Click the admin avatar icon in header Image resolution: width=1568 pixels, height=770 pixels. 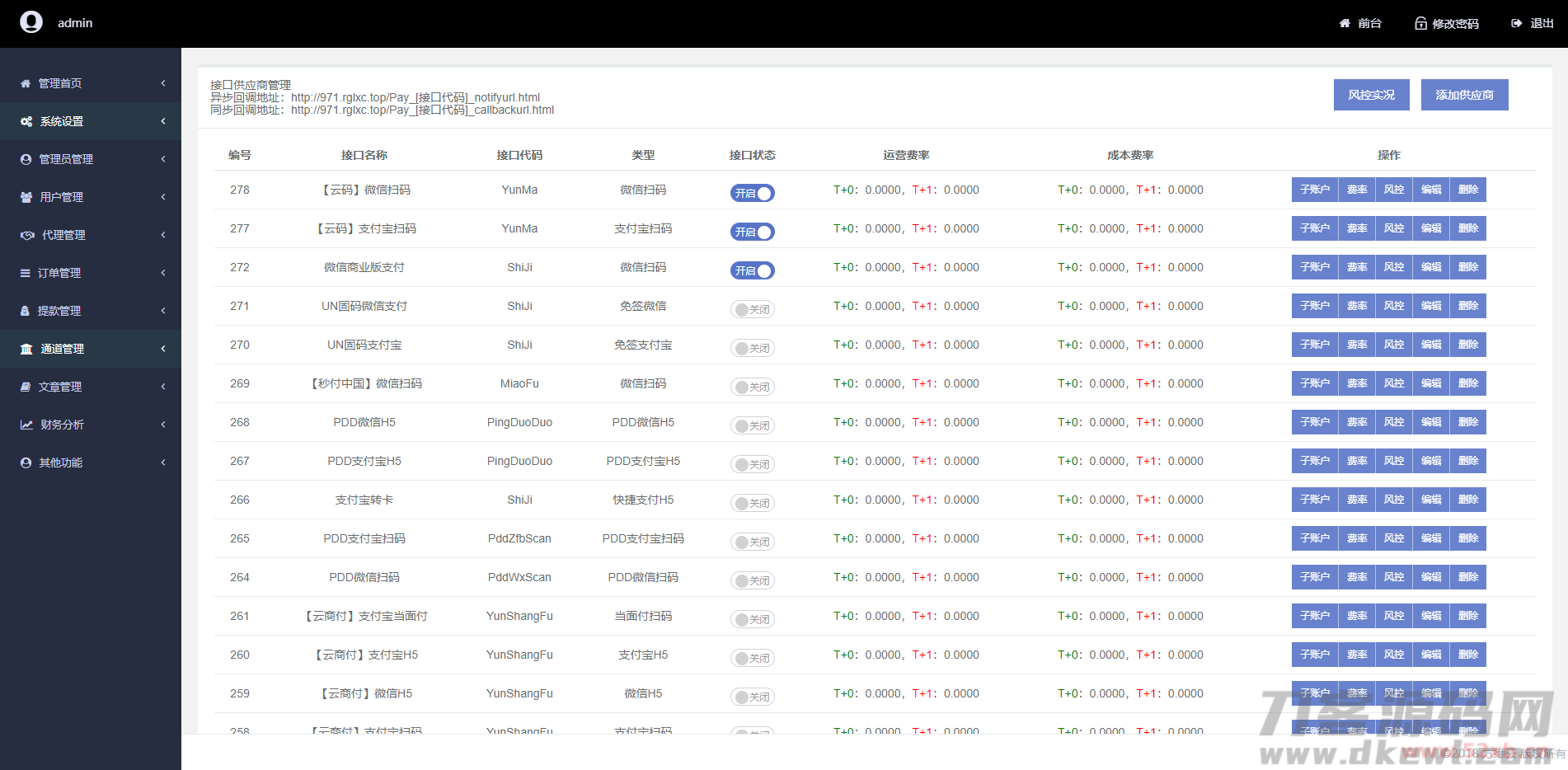tap(31, 22)
